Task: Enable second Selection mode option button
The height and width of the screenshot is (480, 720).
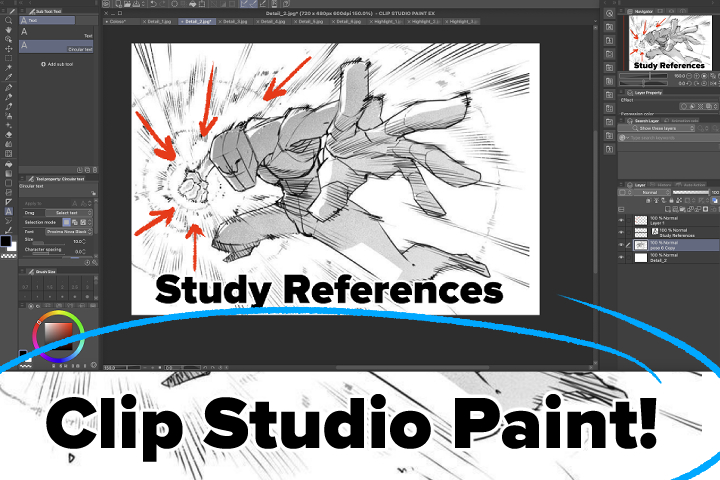Action: tap(74, 222)
